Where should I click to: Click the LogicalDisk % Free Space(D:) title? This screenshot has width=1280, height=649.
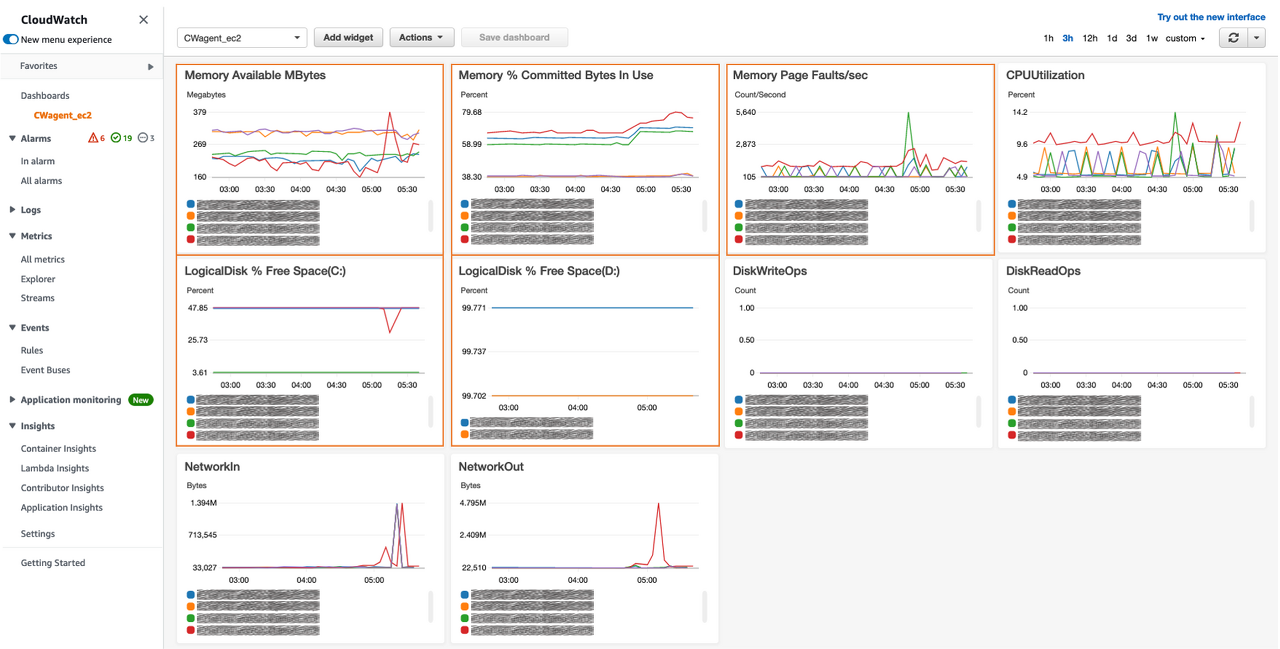point(540,271)
